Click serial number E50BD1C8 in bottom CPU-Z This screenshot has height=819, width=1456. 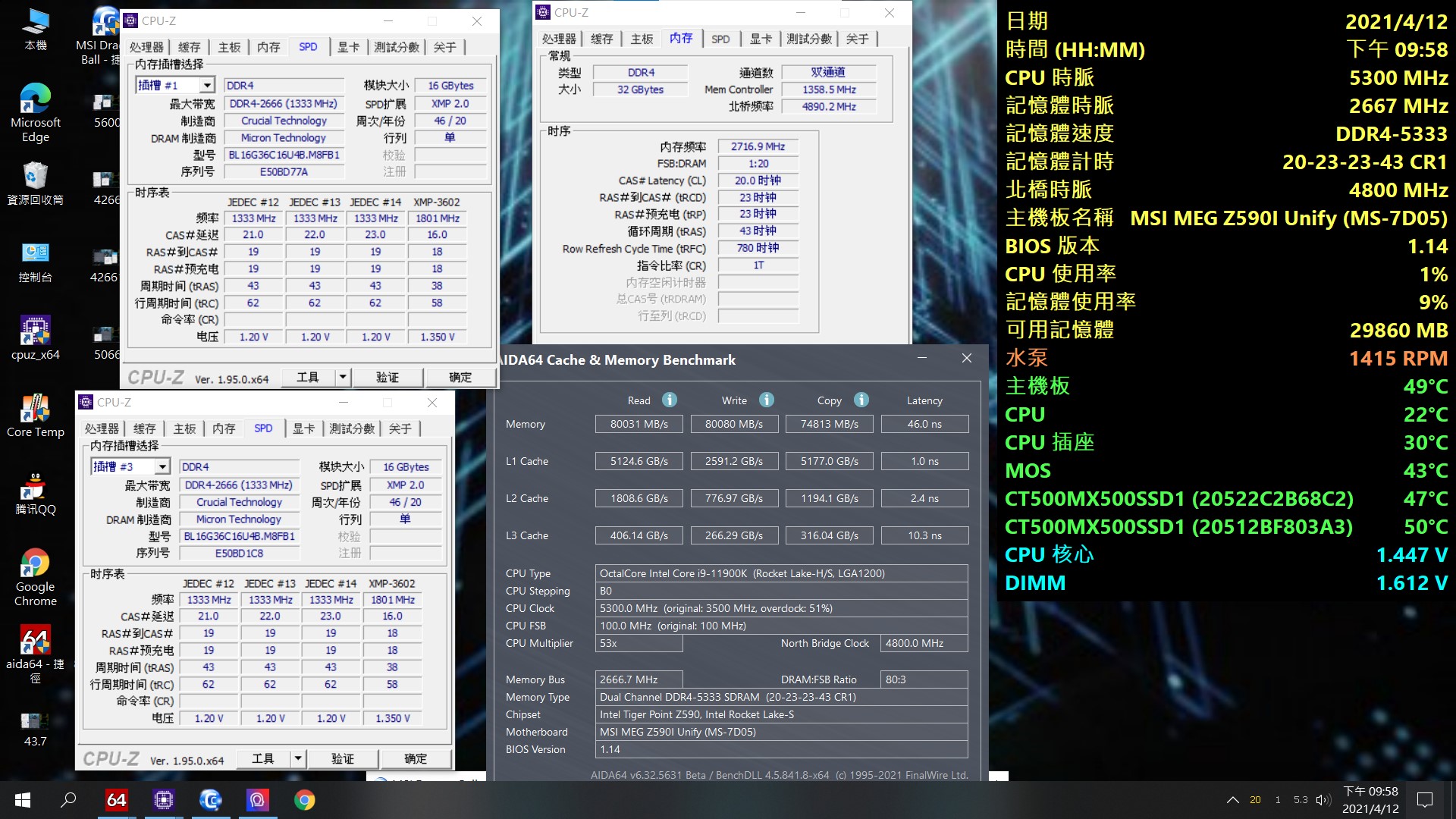click(x=240, y=554)
